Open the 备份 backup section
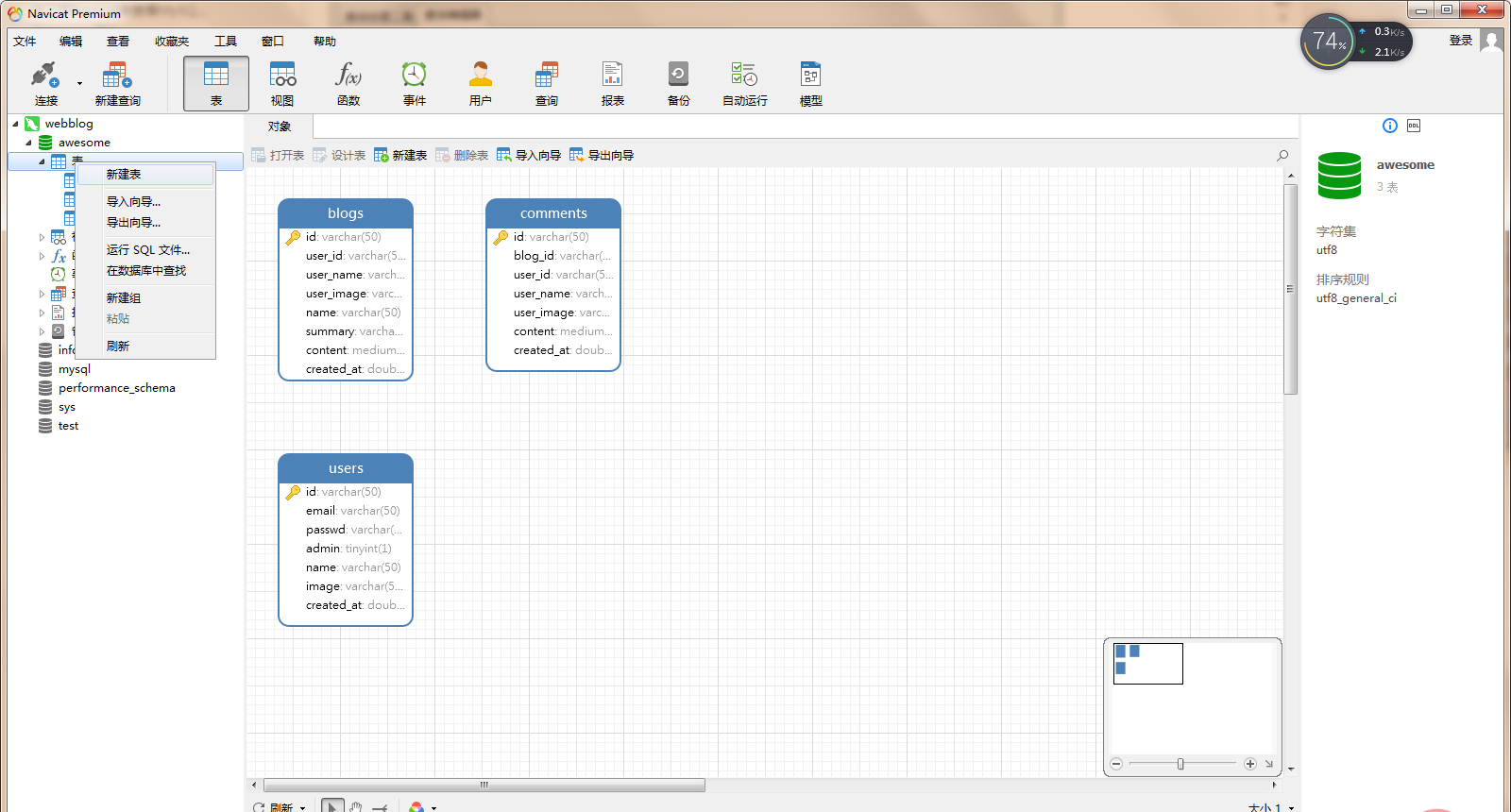Image resolution: width=1511 pixels, height=812 pixels. tap(679, 83)
